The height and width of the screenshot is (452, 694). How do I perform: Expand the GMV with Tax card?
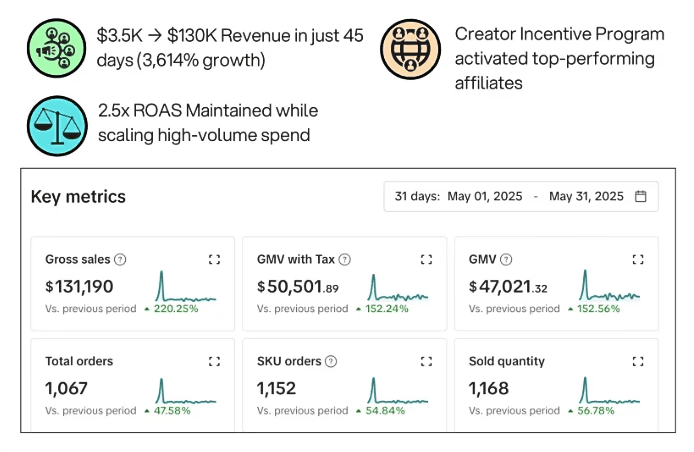pyautogui.click(x=426, y=260)
